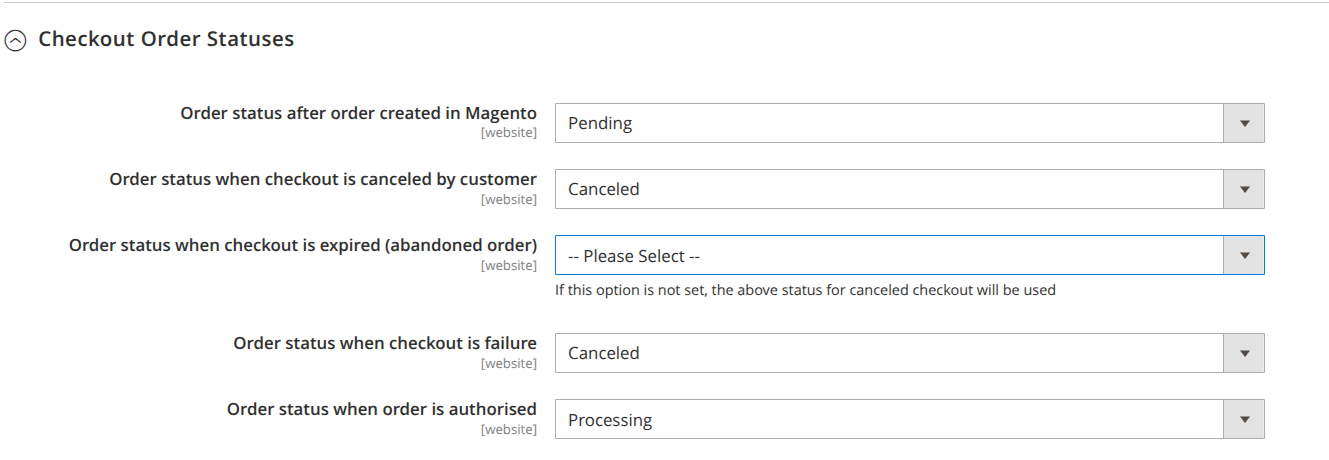Click label for canceled by customer status

(x=322, y=179)
